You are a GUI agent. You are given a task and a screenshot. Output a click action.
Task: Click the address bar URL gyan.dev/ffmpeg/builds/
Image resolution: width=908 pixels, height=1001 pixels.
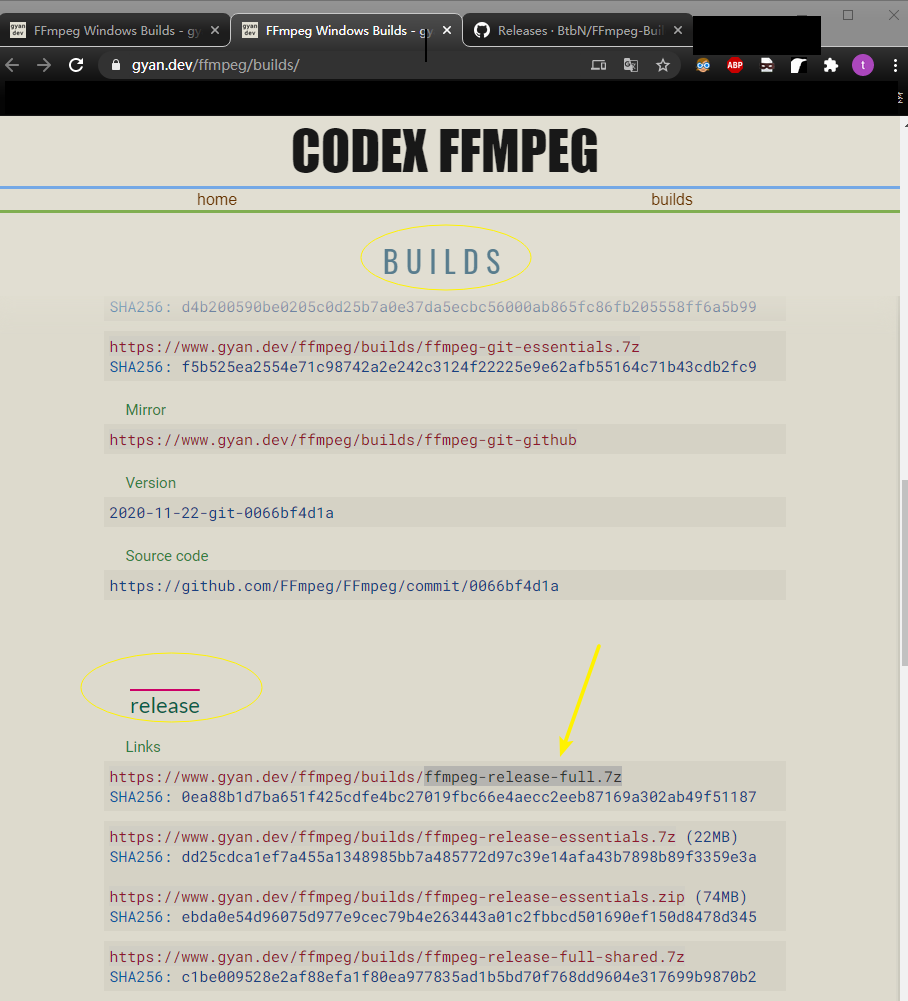tap(216, 65)
